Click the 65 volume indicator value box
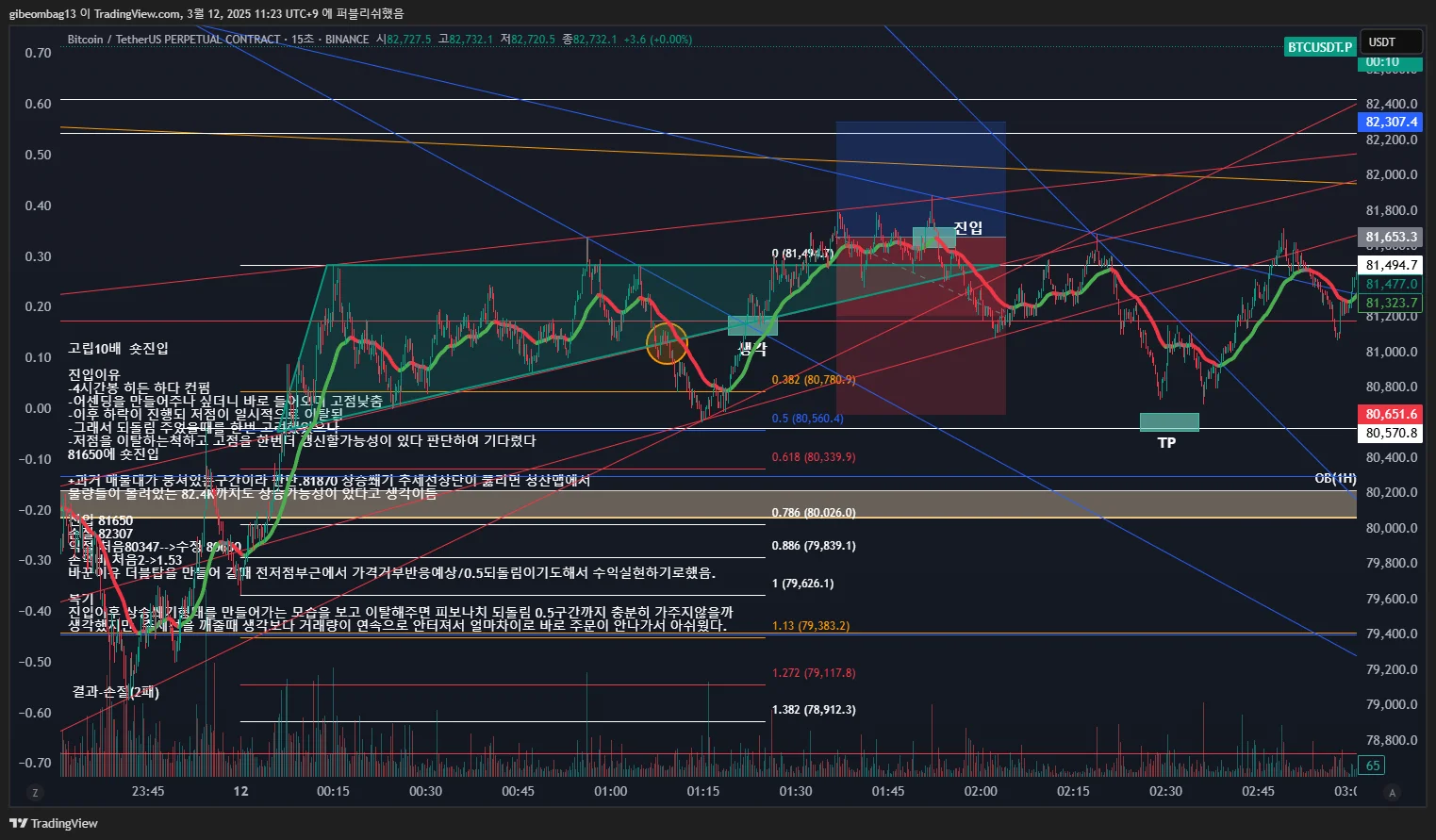This screenshot has height=840, width=1436. point(1373,766)
